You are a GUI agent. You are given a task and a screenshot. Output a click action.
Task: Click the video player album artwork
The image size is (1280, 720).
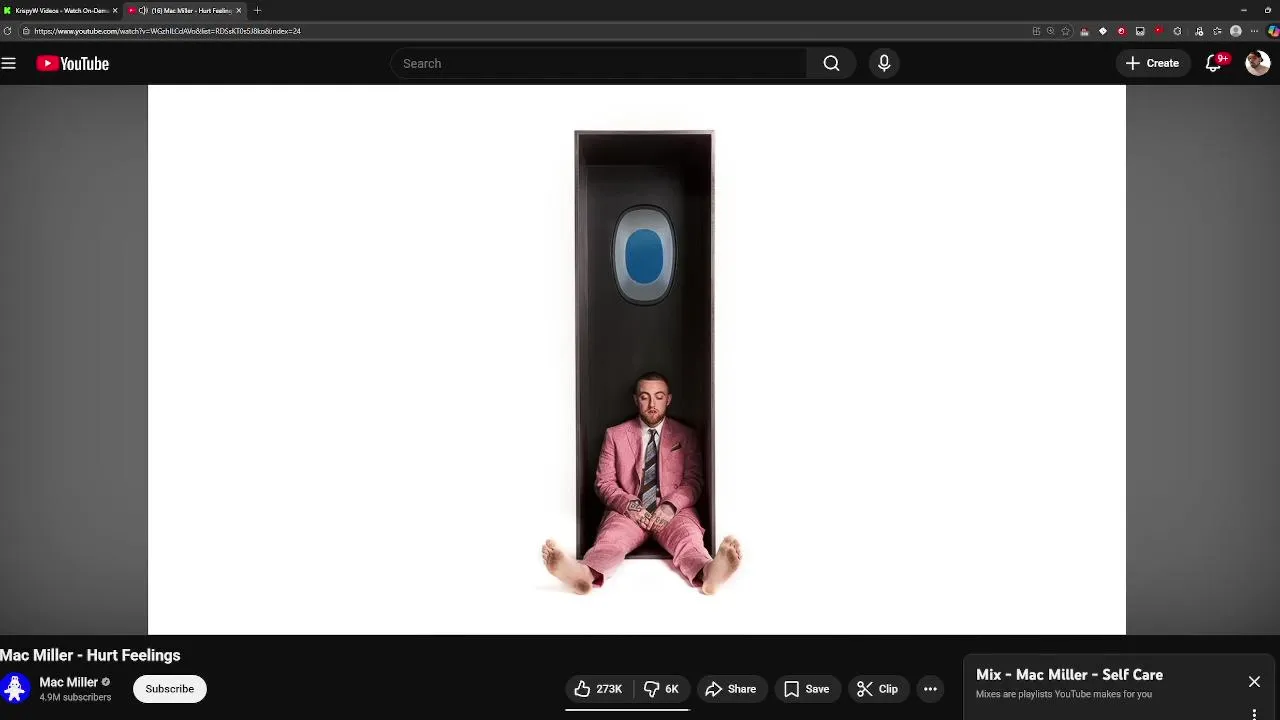pyautogui.click(x=637, y=360)
